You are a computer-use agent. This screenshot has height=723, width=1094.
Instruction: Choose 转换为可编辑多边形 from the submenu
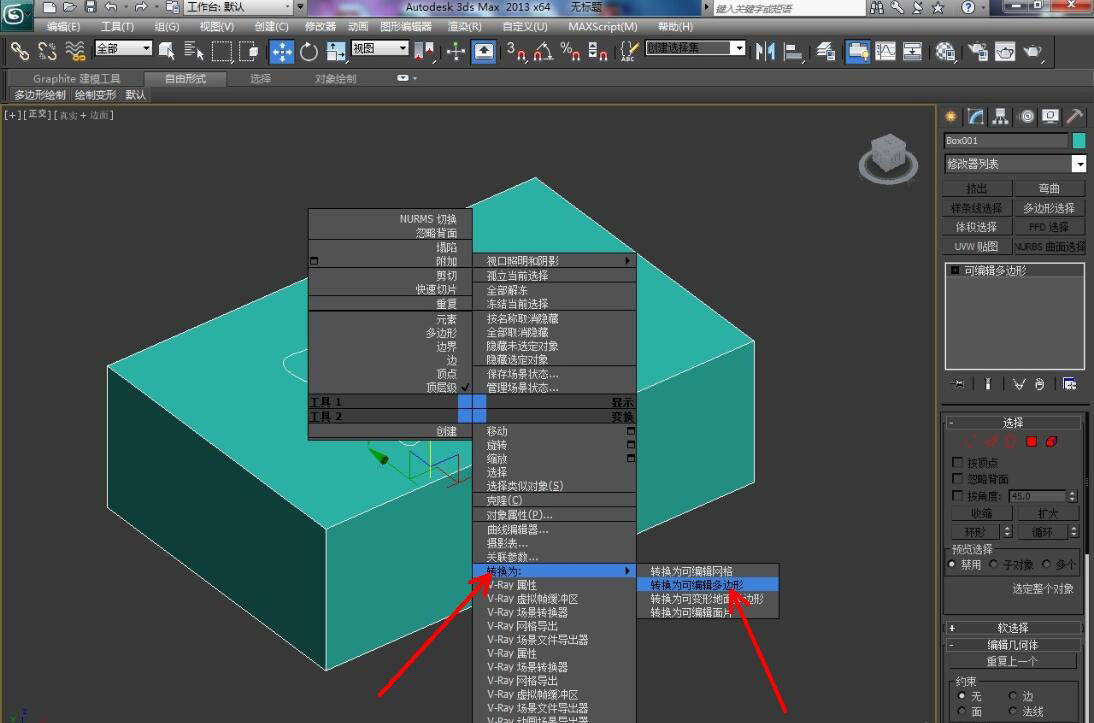698,585
